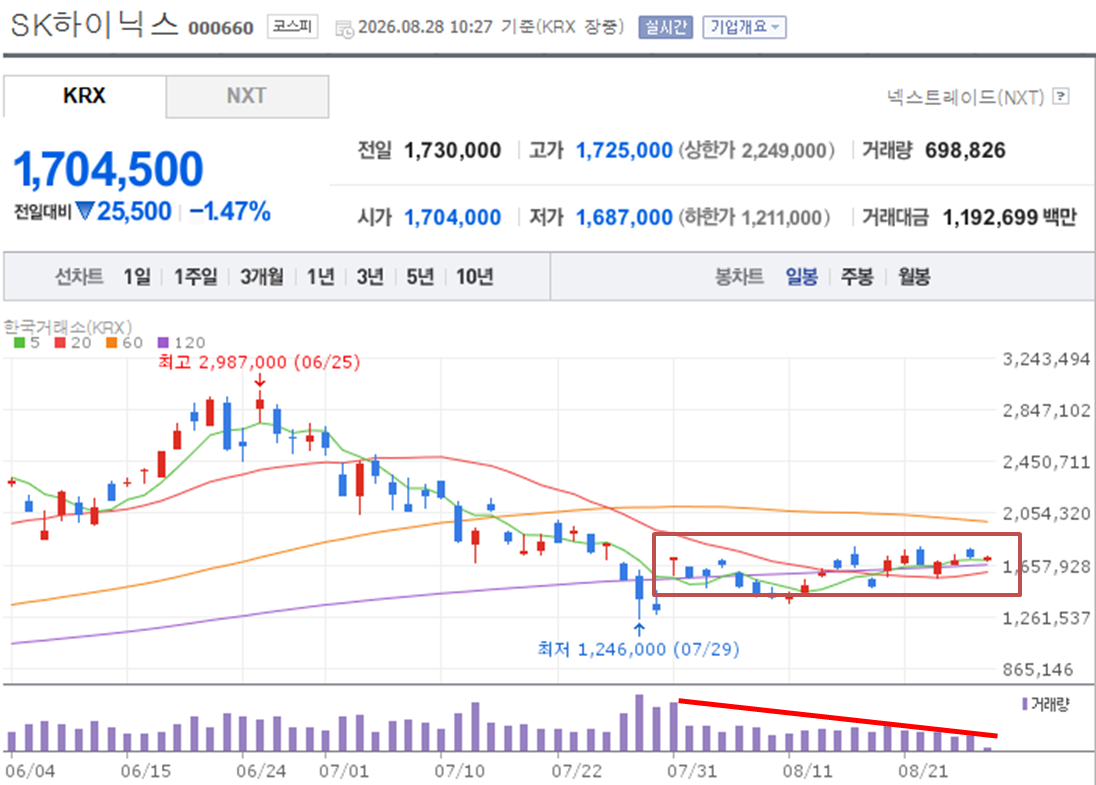The height and width of the screenshot is (785, 1096).
Task: Select the 1주일 line chart period
Action: [x=196, y=277]
